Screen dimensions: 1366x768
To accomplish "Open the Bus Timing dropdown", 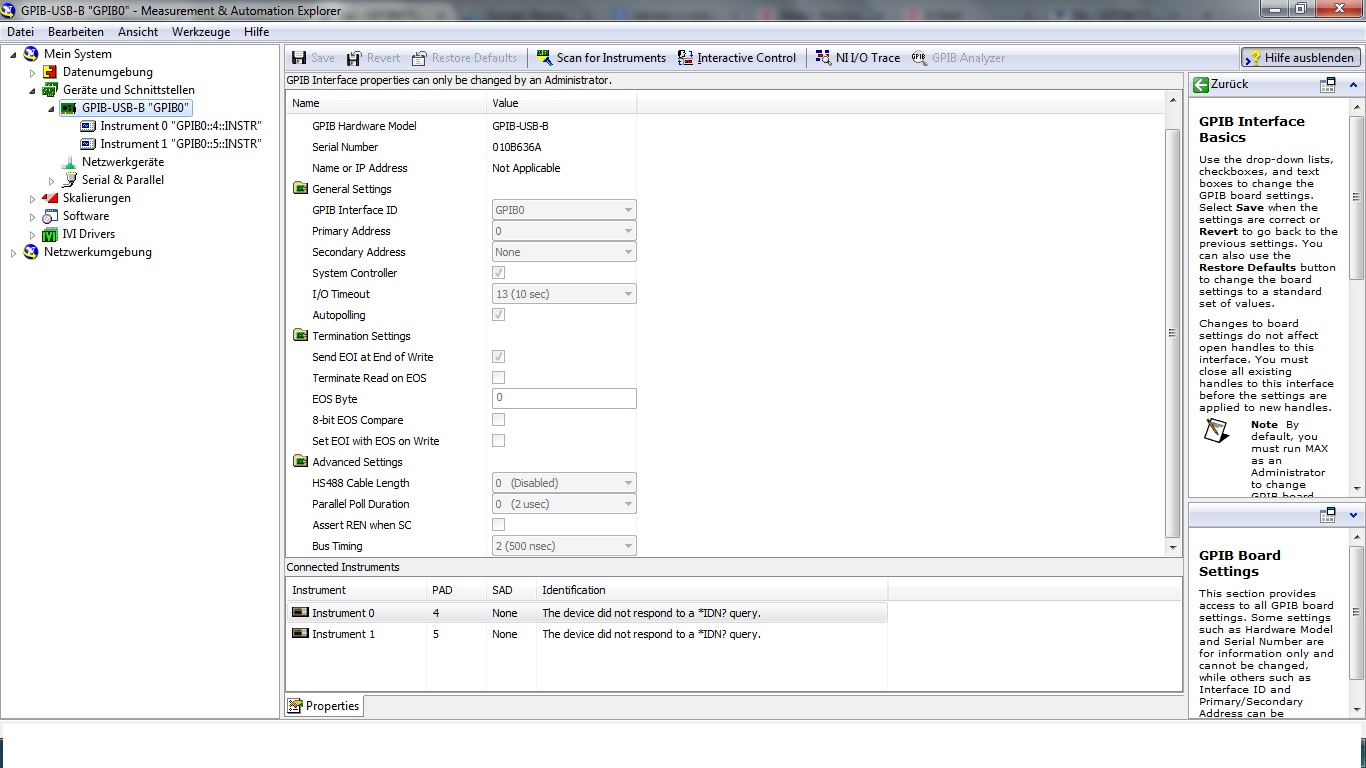I will pos(564,546).
